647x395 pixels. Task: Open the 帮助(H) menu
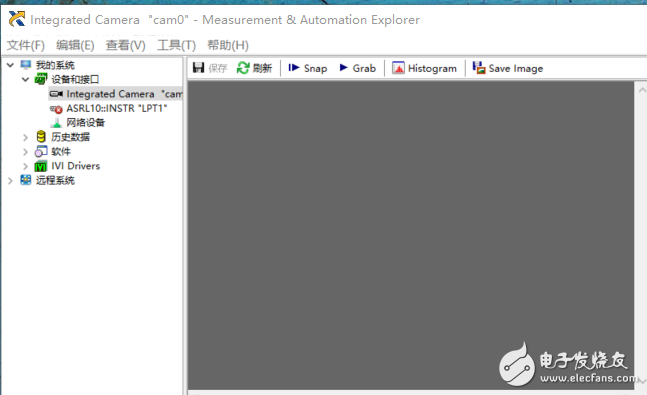pos(228,45)
